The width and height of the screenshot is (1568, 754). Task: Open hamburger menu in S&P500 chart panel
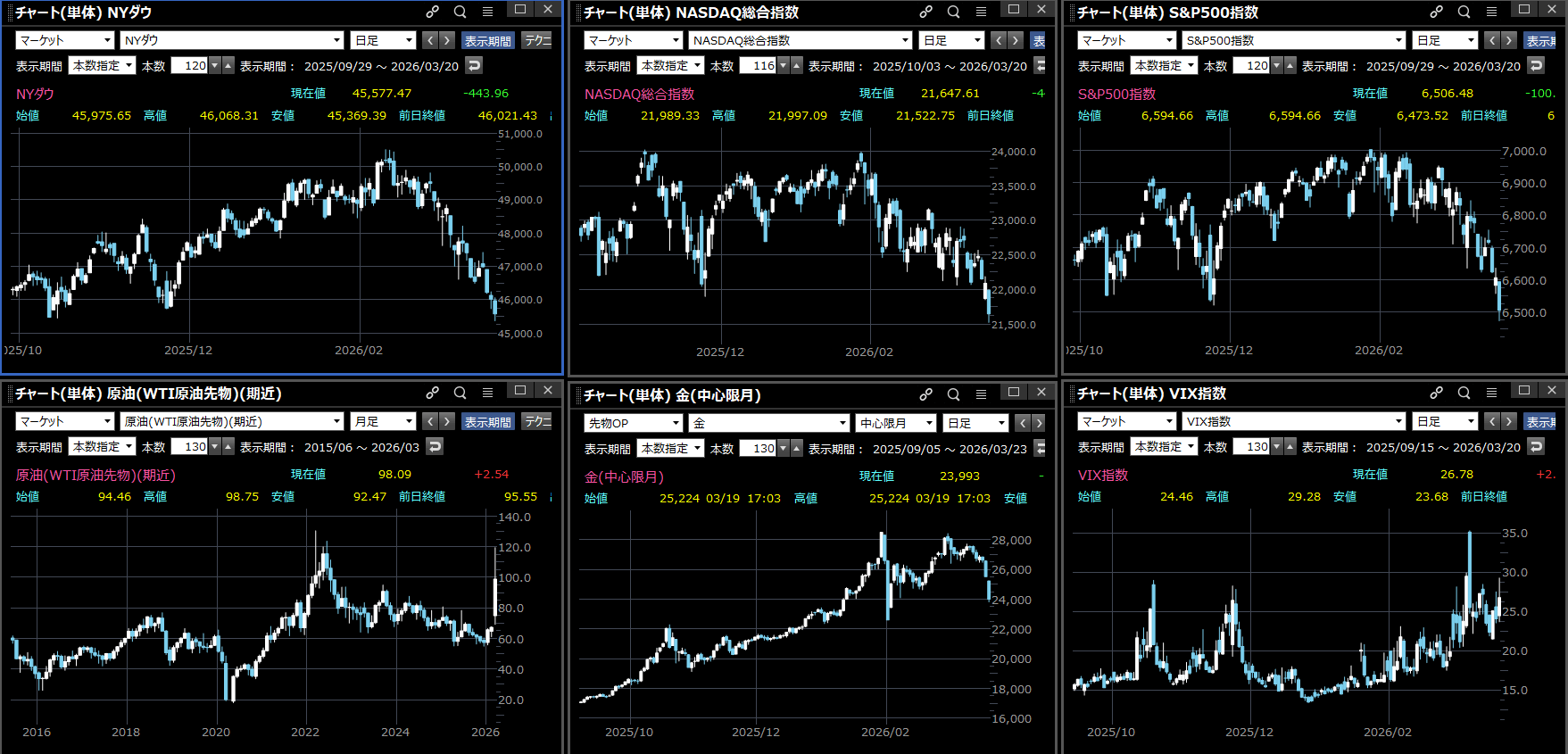[x=1491, y=12]
